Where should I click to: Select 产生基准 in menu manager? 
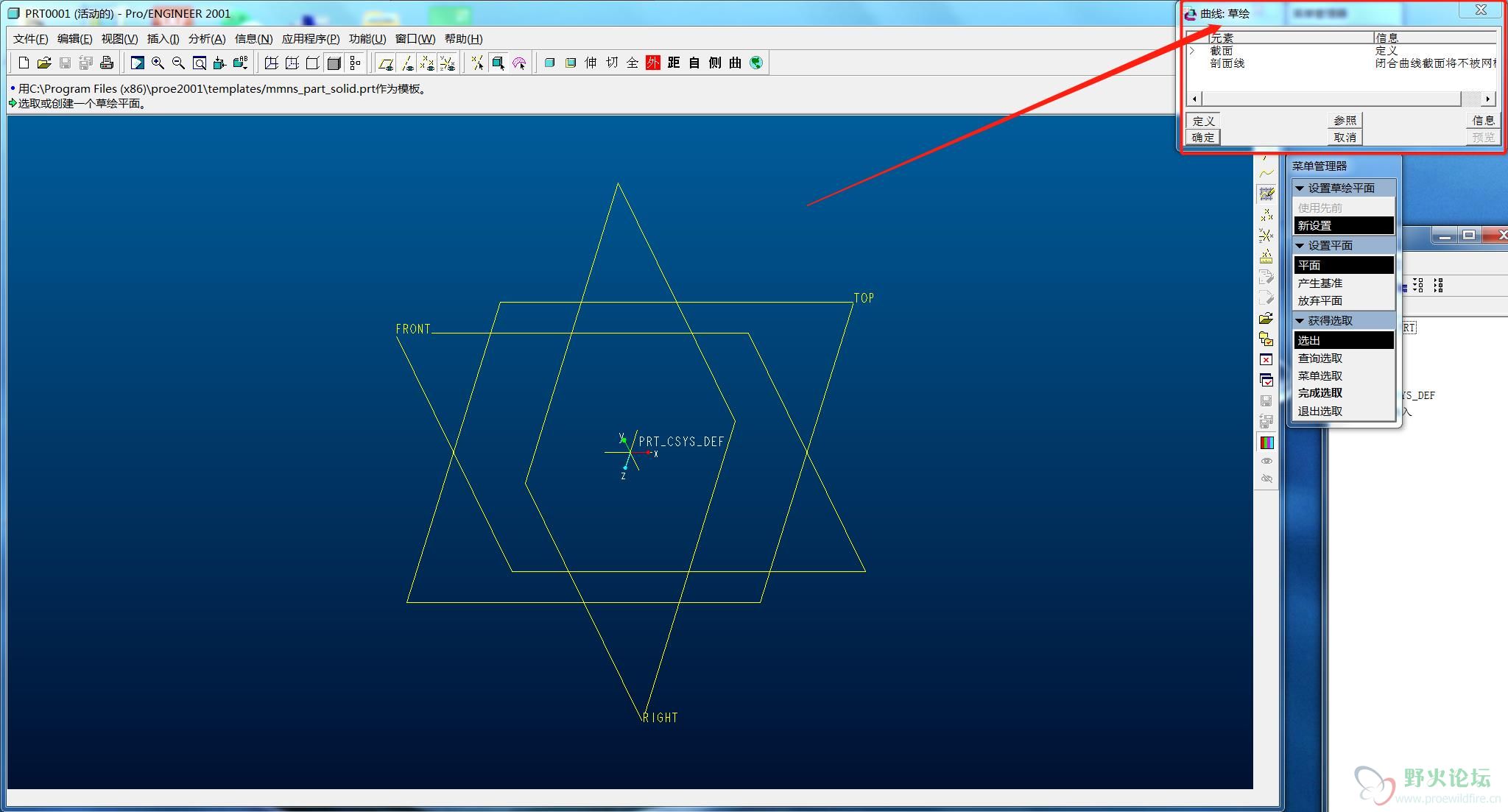(1319, 283)
